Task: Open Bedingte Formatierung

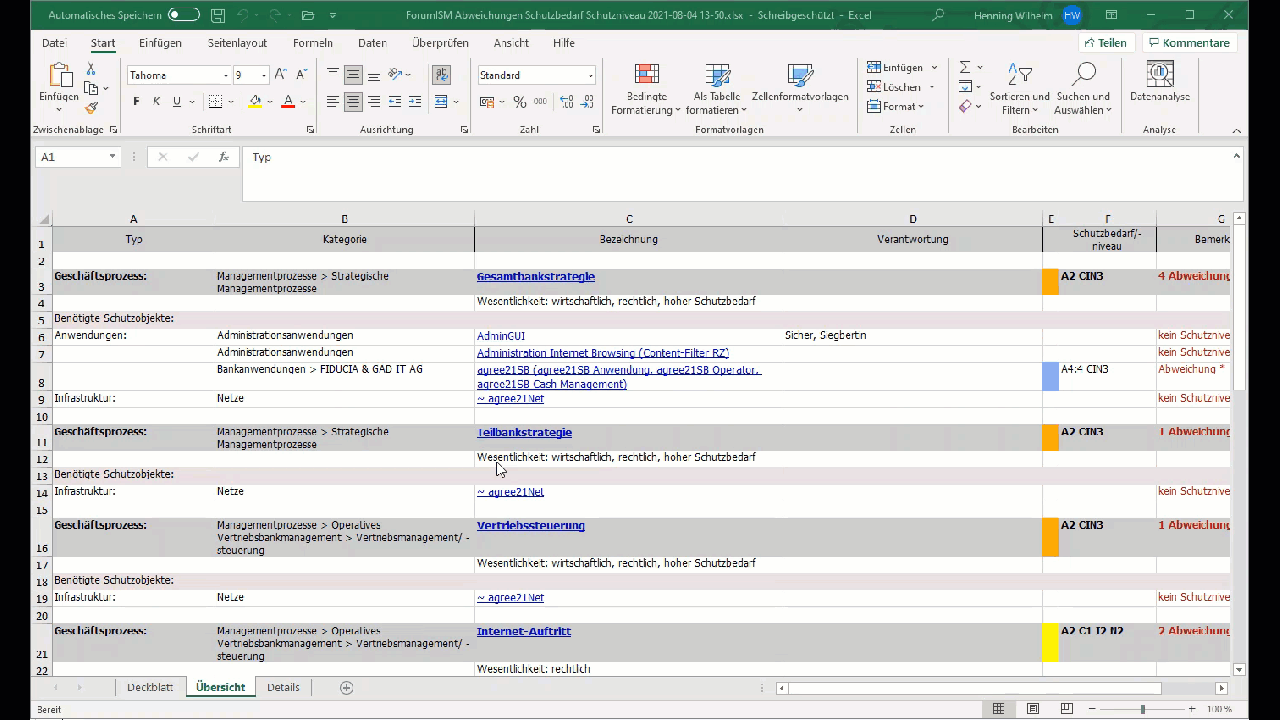Action: coord(646,85)
